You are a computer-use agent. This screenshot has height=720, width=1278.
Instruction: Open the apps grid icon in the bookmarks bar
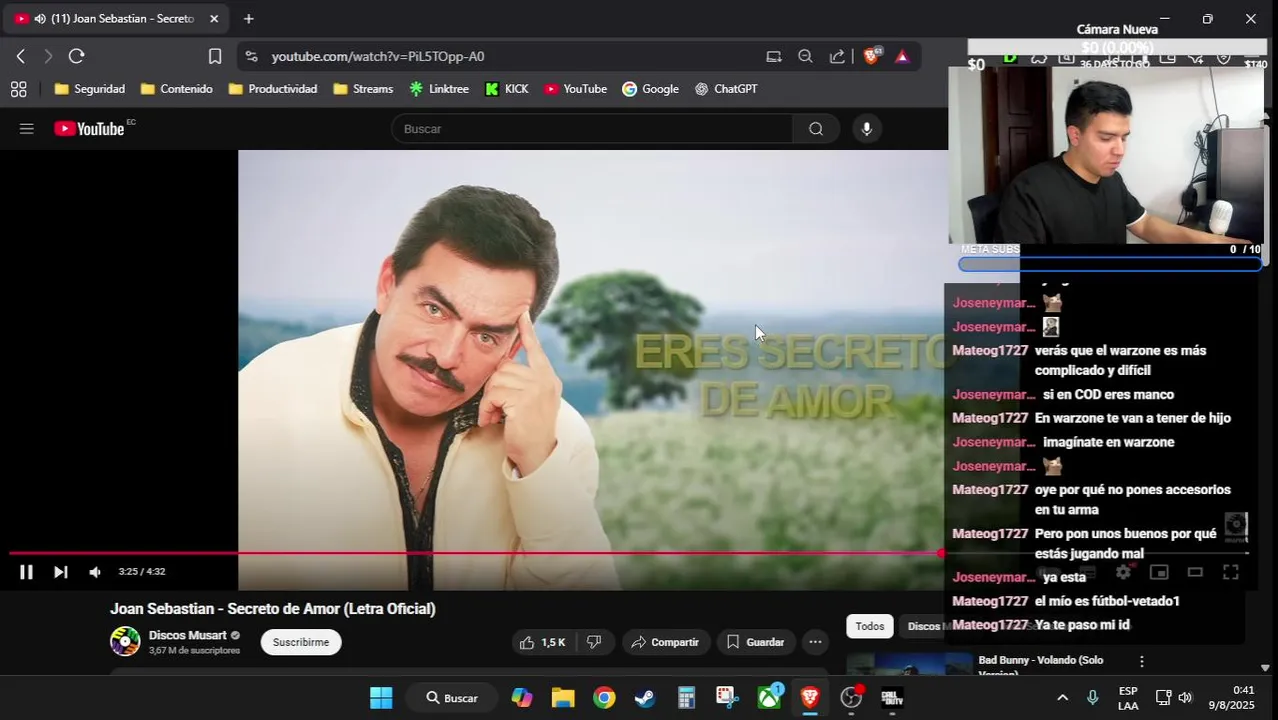pyautogui.click(x=18, y=89)
